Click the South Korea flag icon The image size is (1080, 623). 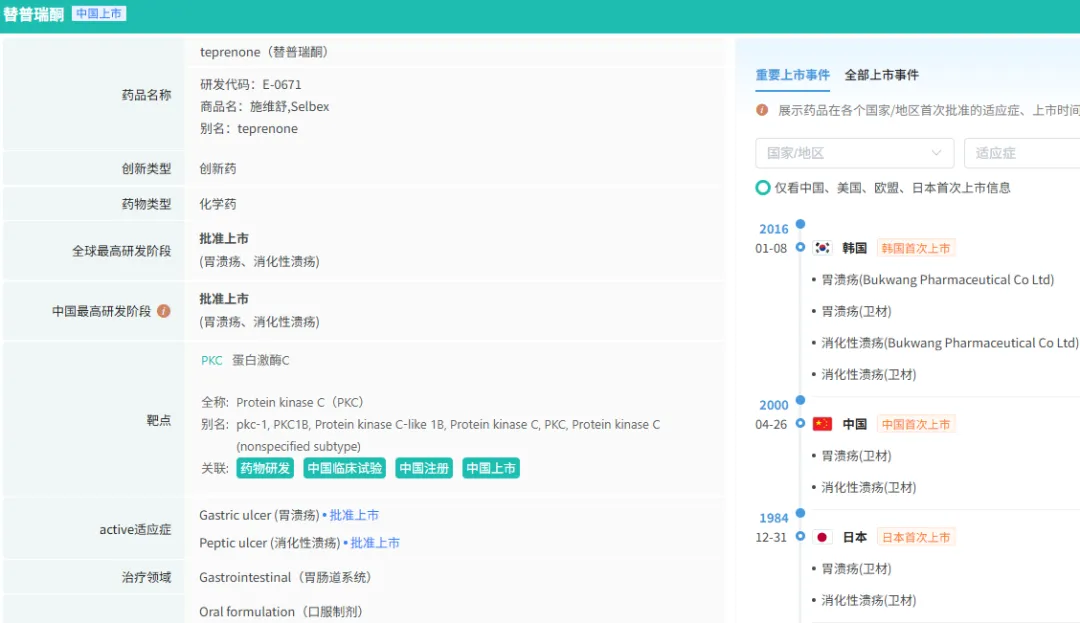823,248
